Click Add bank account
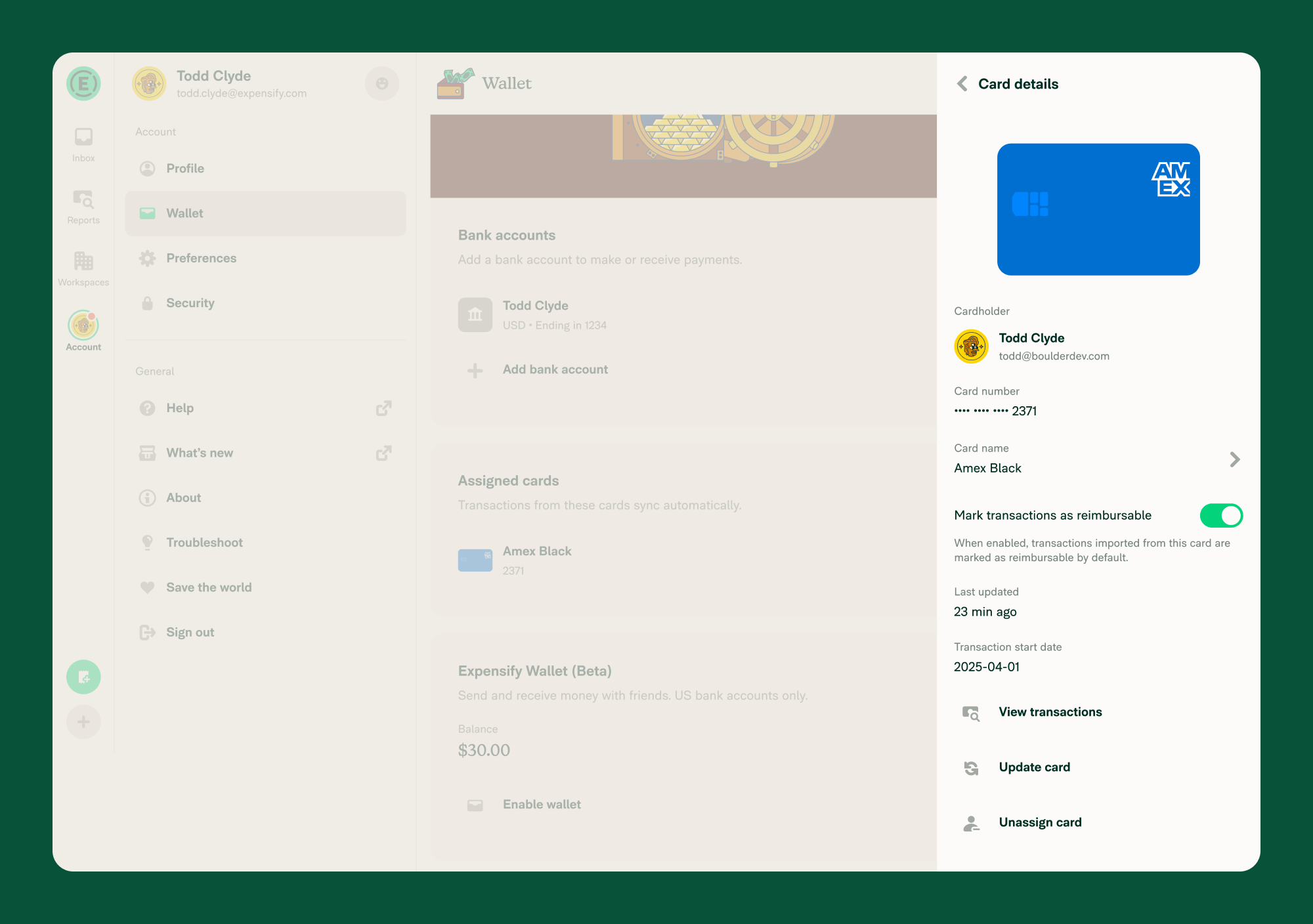Viewport: 1313px width, 924px height. click(555, 369)
